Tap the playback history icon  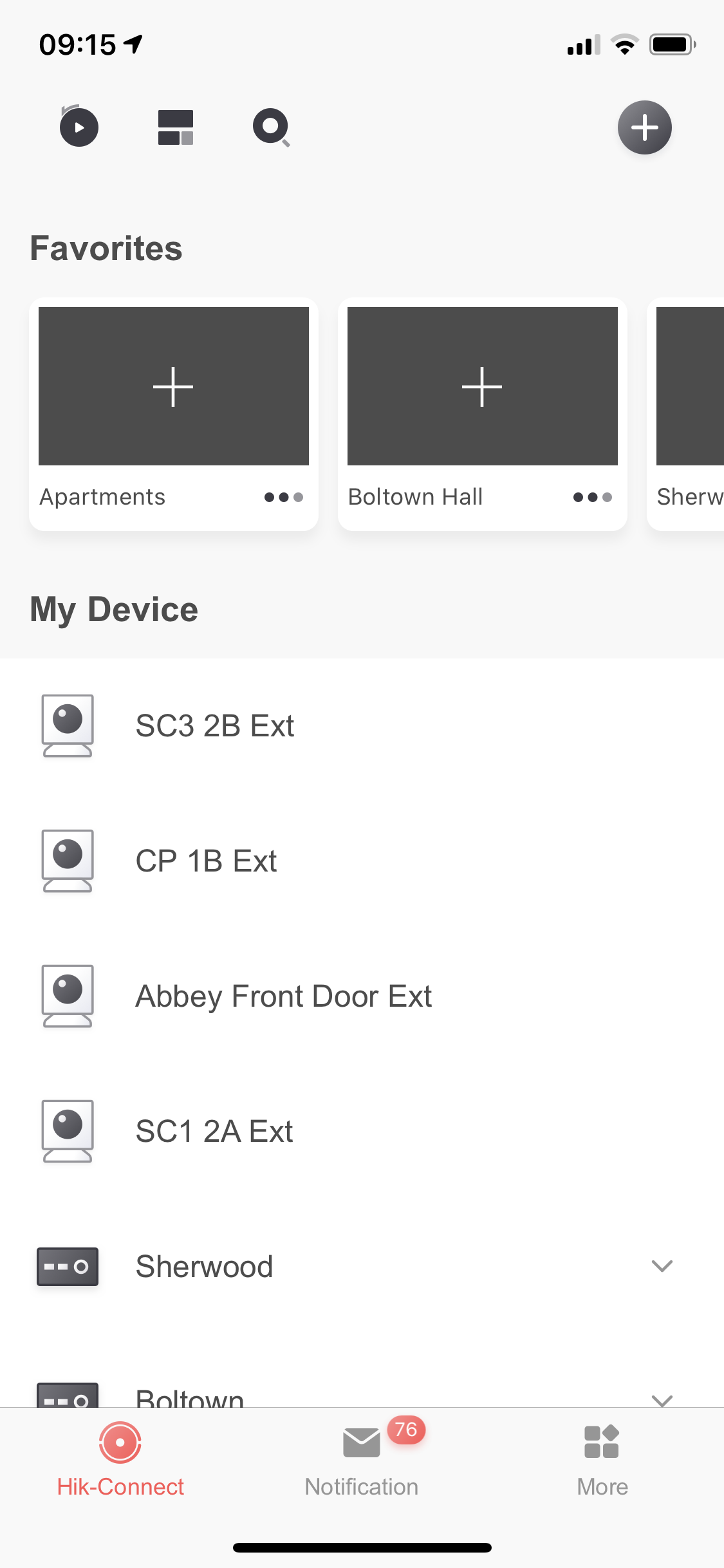coord(79,127)
